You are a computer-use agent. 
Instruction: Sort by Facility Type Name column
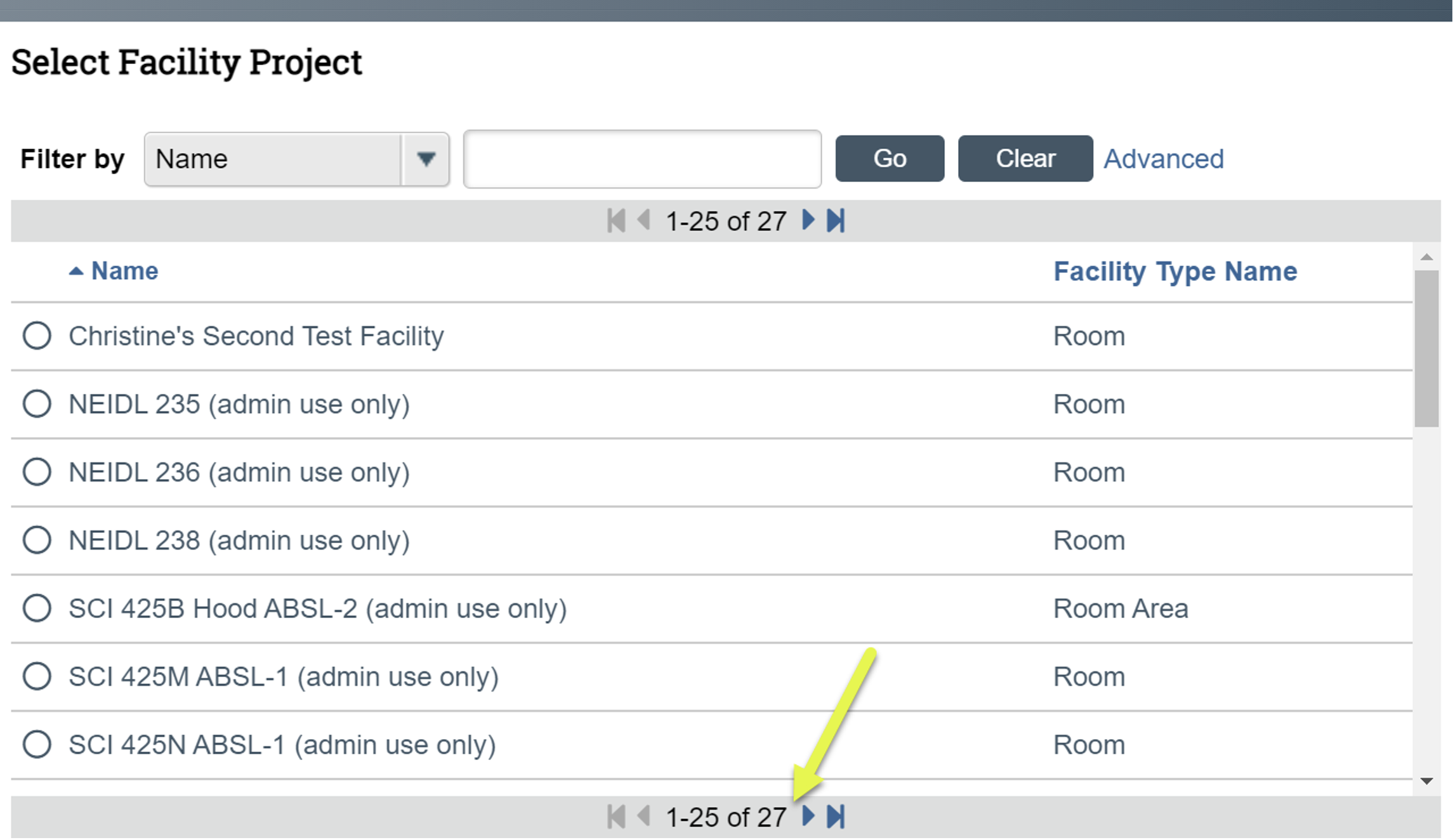(x=1175, y=272)
